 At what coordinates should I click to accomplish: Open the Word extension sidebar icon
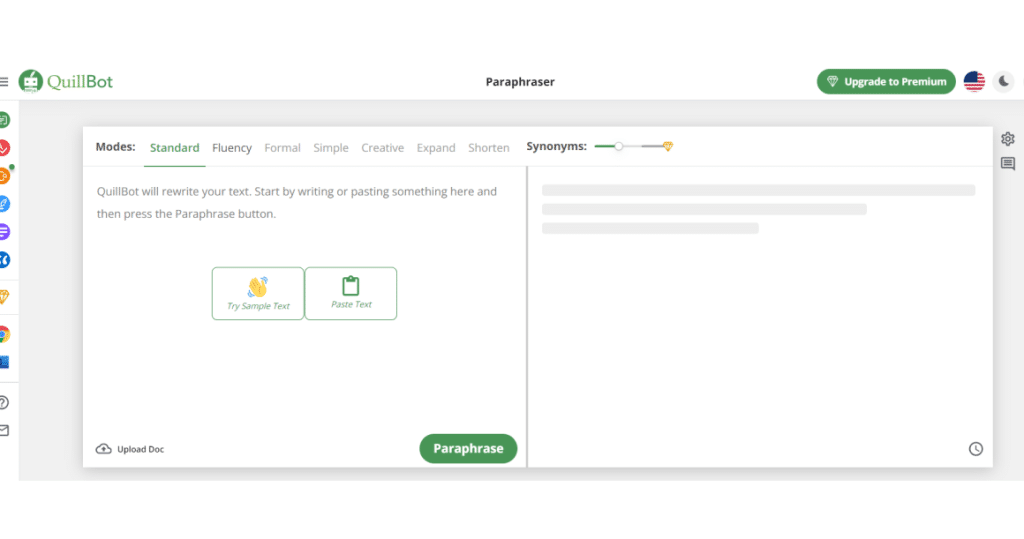[4, 361]
